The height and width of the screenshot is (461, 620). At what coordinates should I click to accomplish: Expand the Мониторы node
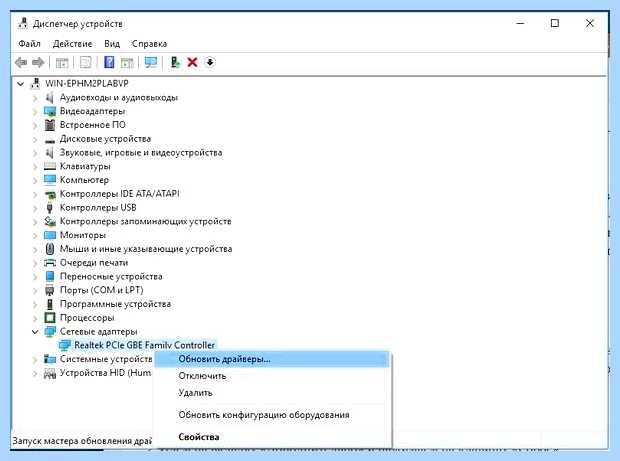35,235
